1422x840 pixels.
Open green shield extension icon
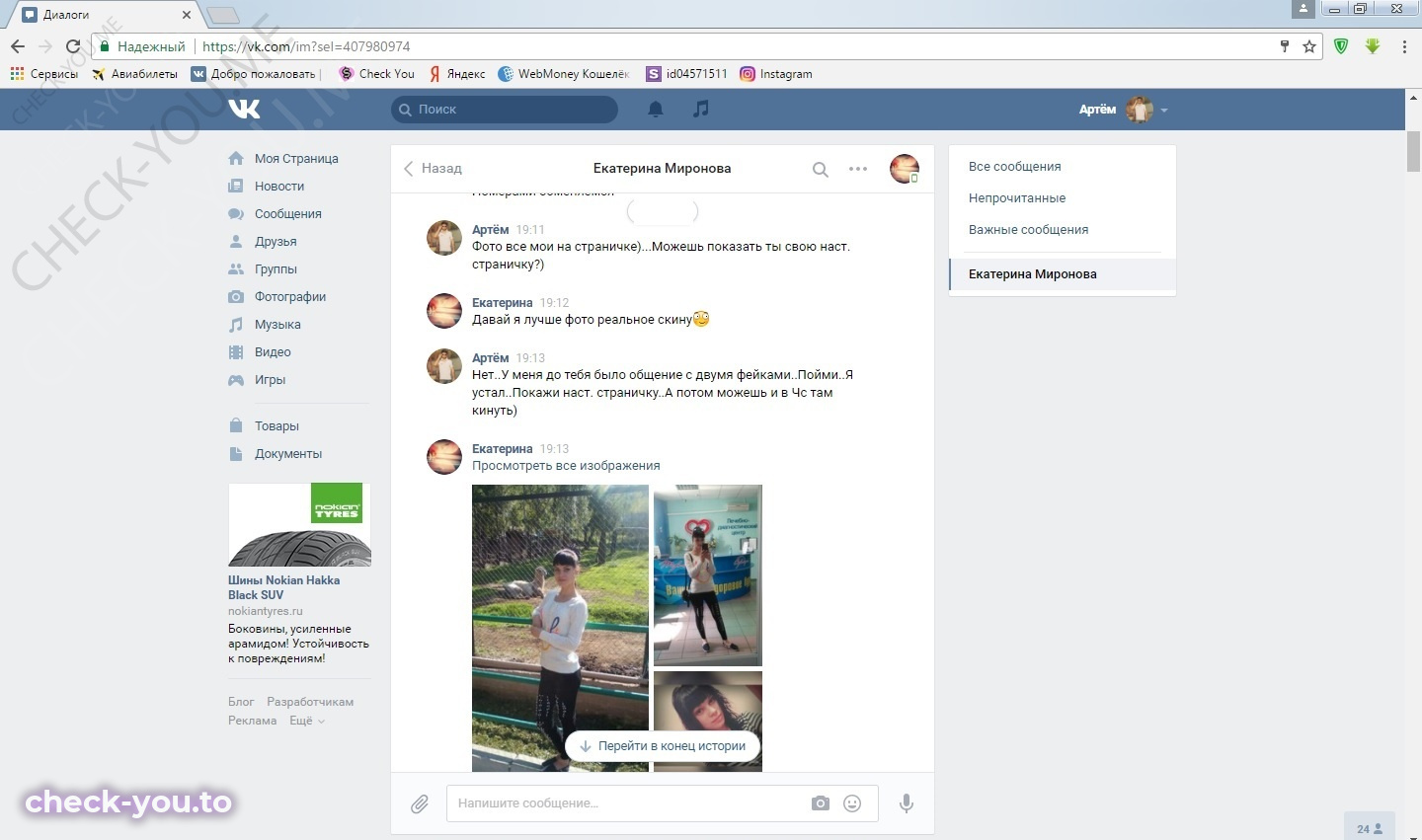1341,46
